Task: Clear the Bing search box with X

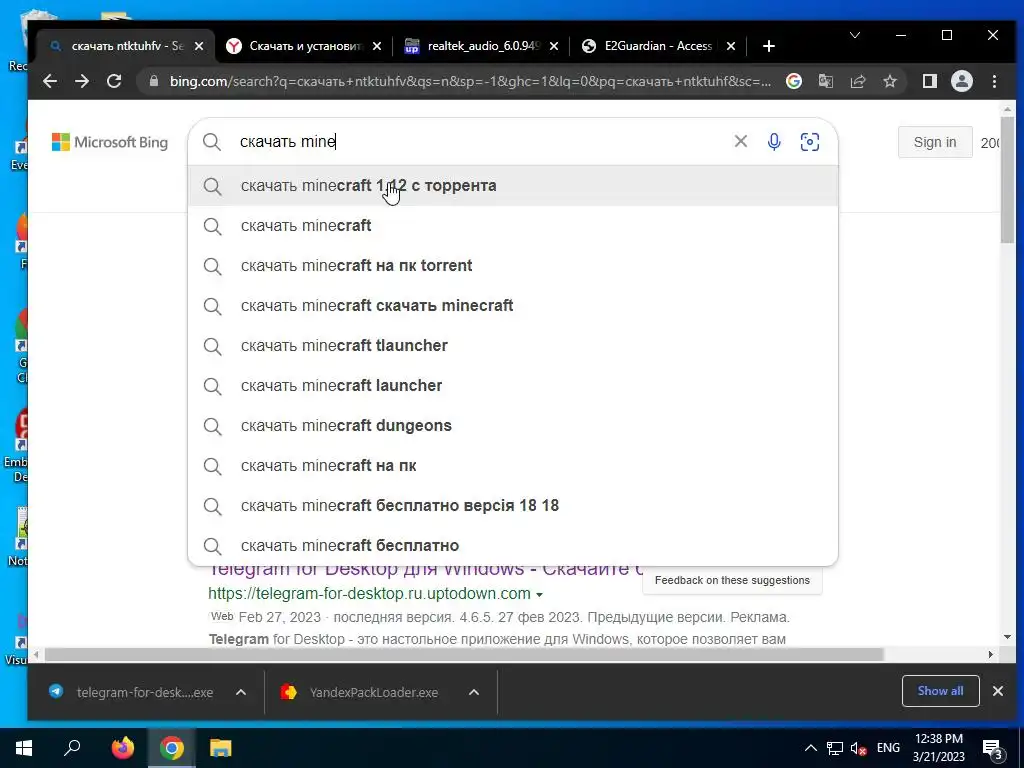Action: tap(741, 141)
